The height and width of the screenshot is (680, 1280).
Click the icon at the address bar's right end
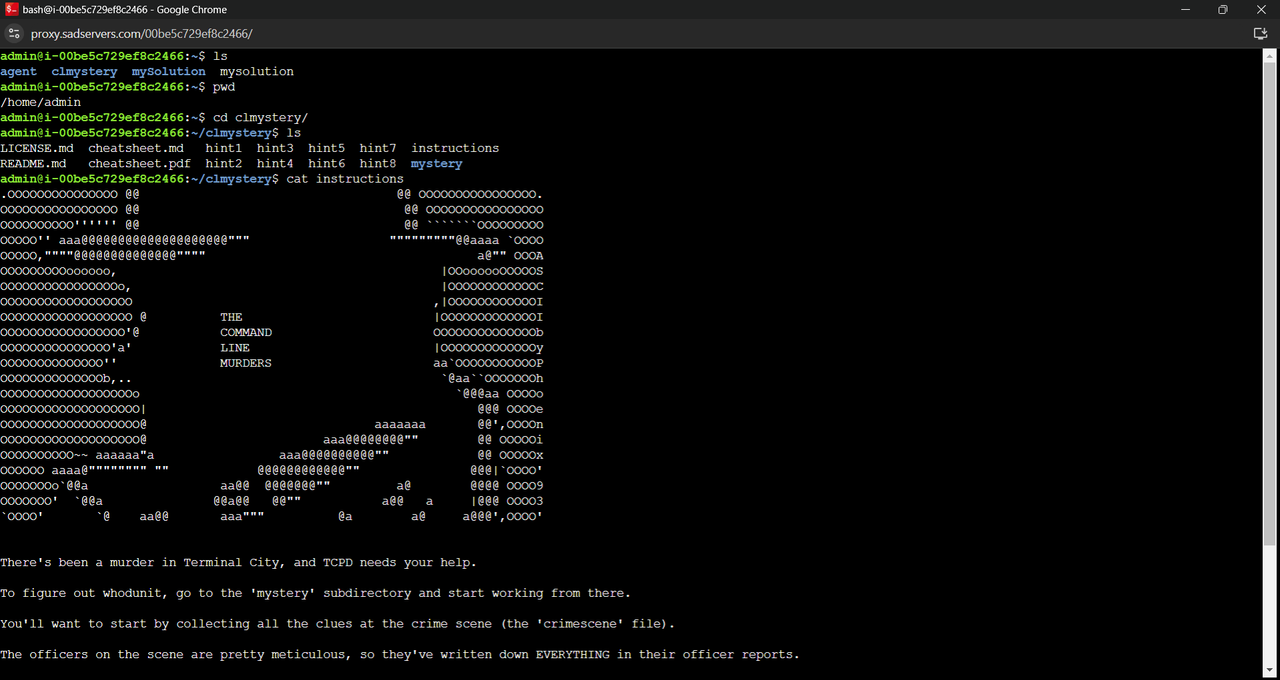[1261, 33]
